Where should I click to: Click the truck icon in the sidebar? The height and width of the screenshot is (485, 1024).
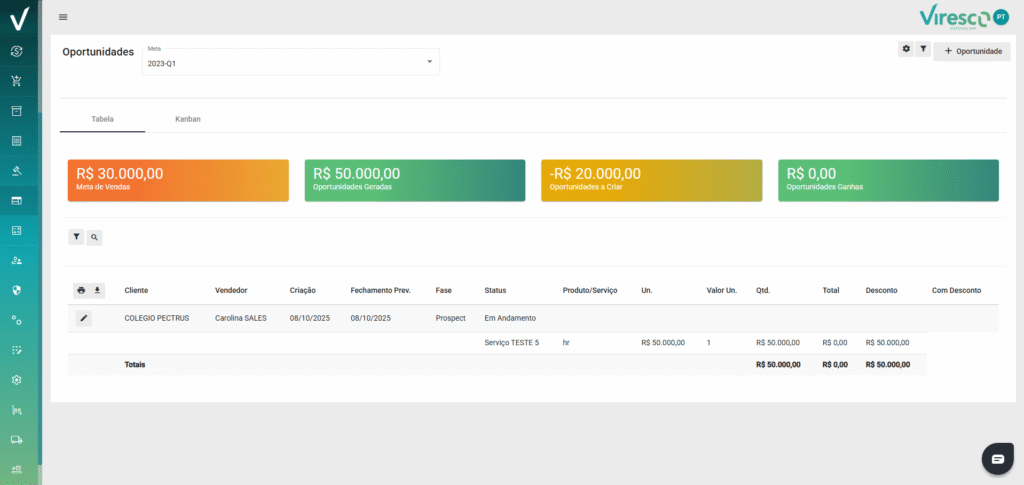(x=17, y=439)
